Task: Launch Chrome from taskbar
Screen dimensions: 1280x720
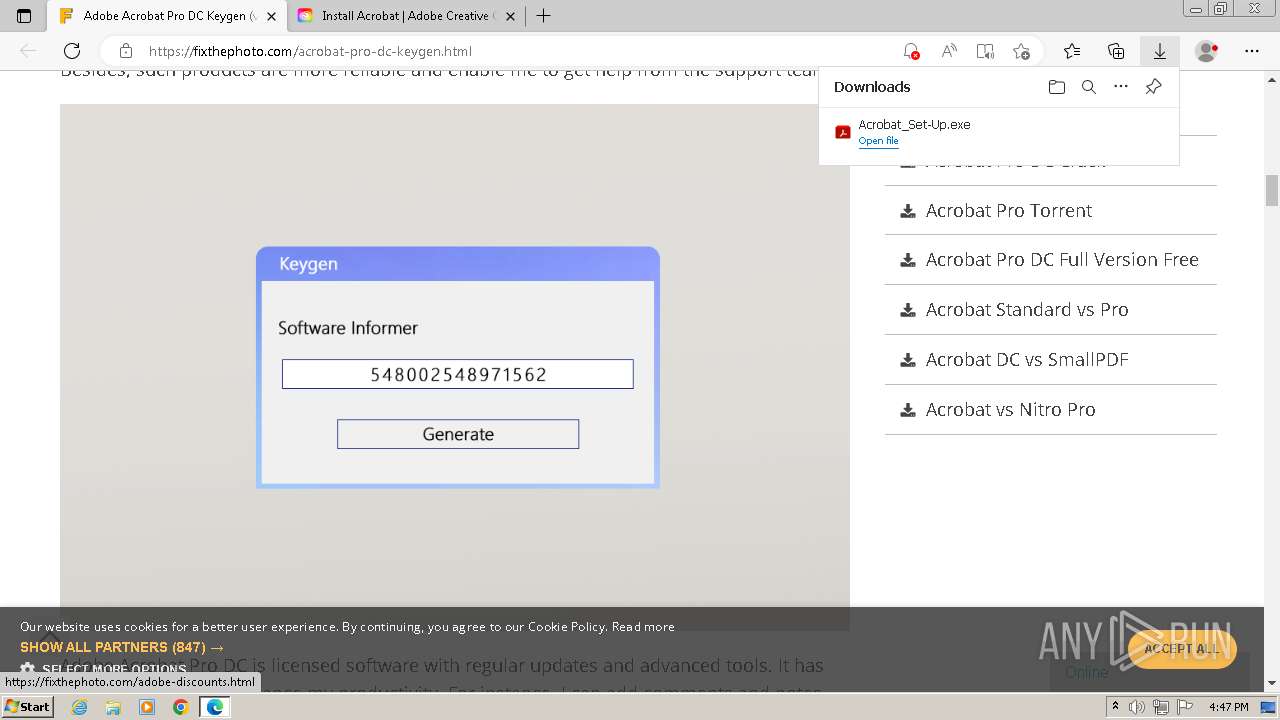Action: point(180,707)
